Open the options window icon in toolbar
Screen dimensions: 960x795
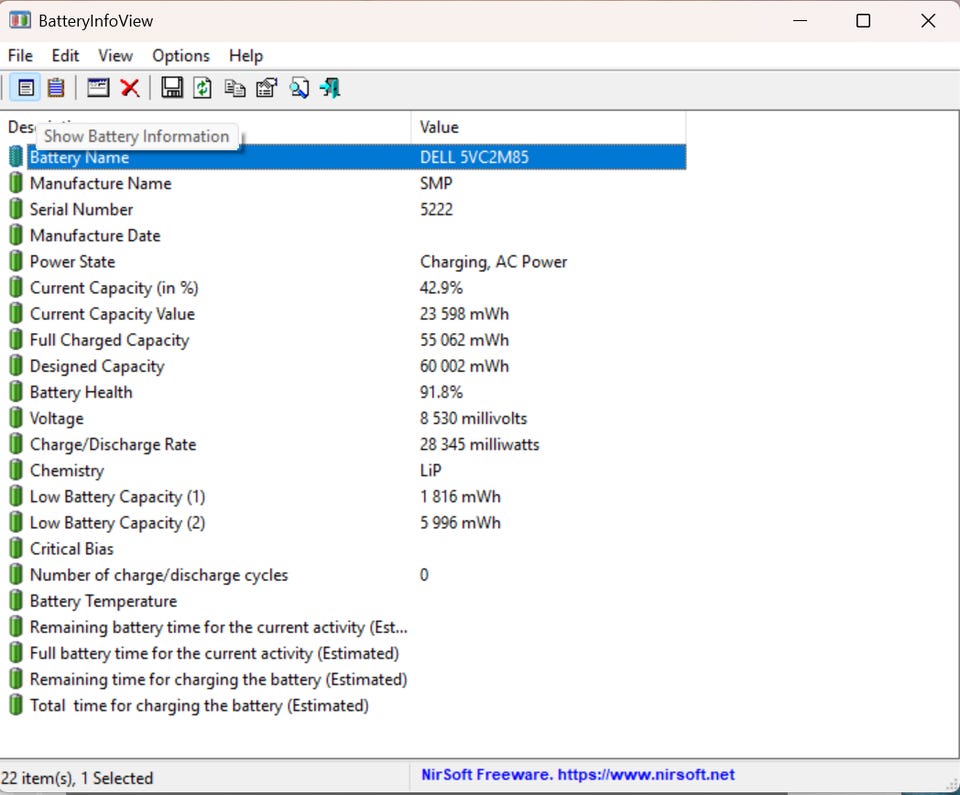tap(98, 88)
